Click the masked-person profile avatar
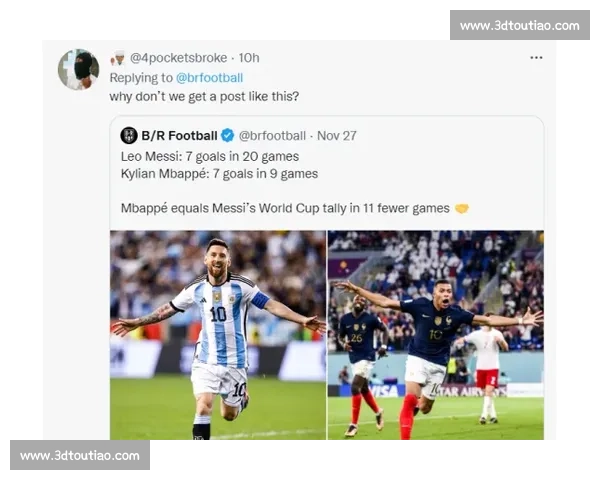This screenshot has width=600, height=480. pyautogui.click(x=78, y=69)
